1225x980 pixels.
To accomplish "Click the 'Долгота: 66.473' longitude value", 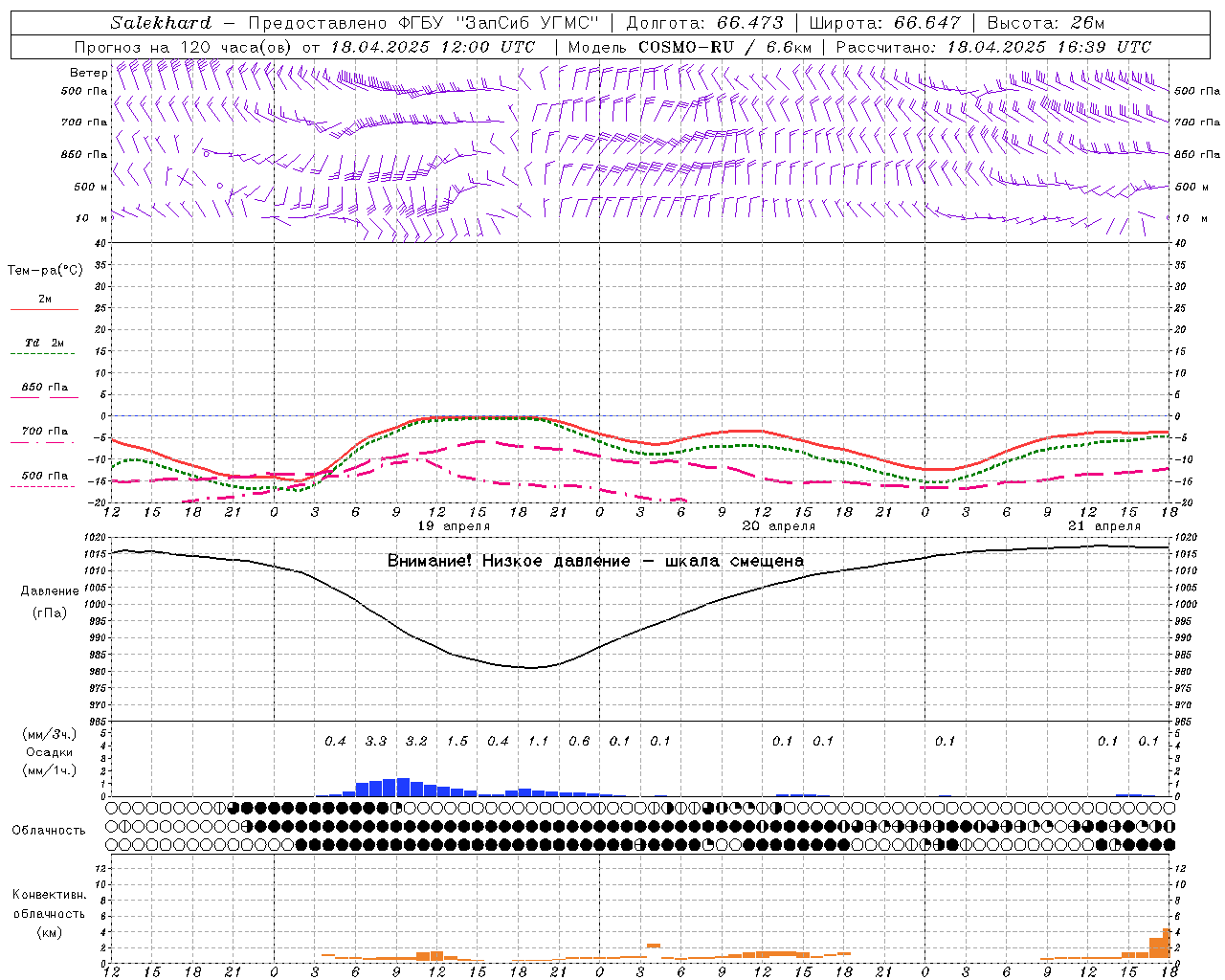I will point(704,23).
